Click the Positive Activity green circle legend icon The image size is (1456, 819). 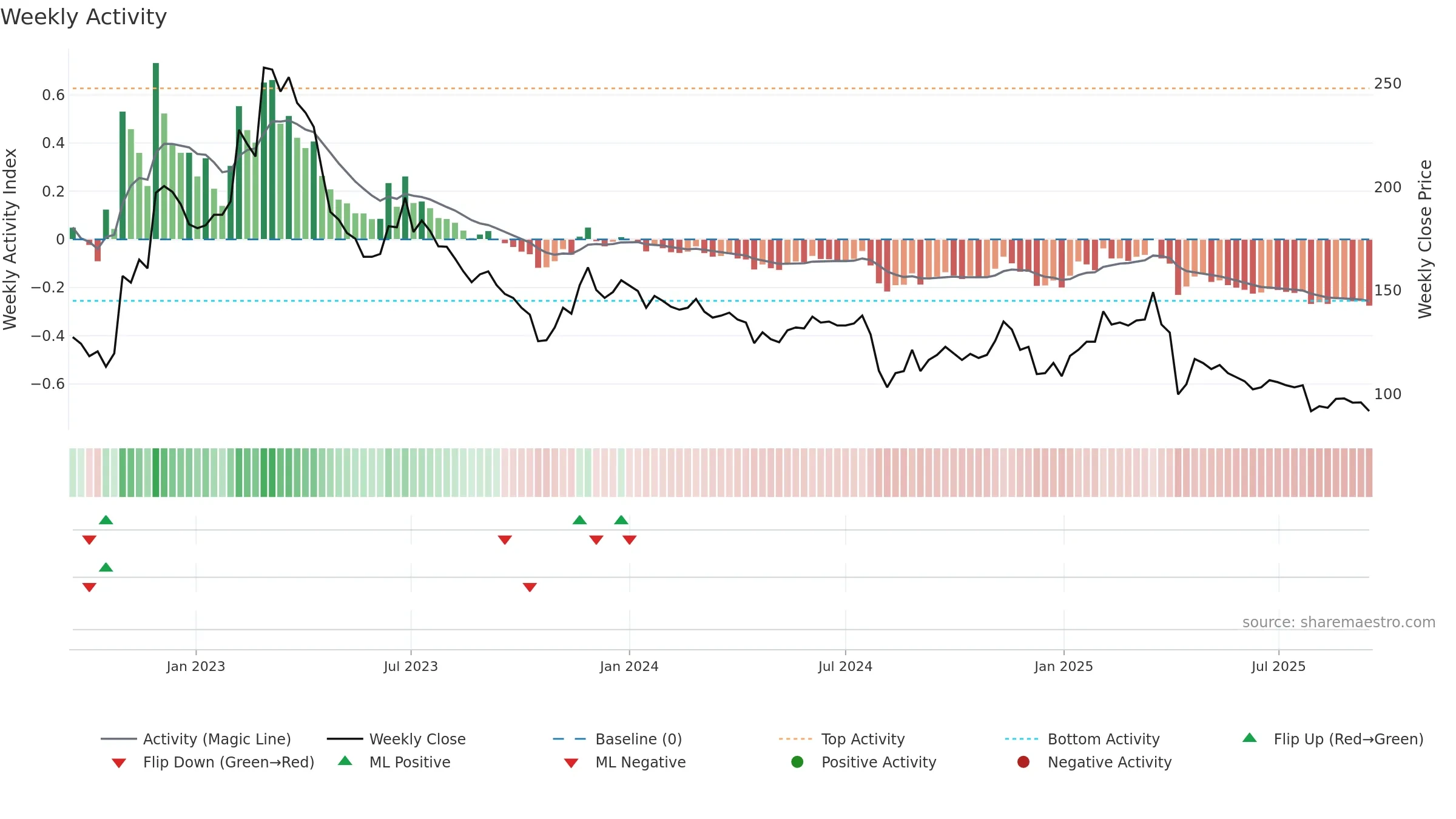pyautogui.click(x=797, y=761)
